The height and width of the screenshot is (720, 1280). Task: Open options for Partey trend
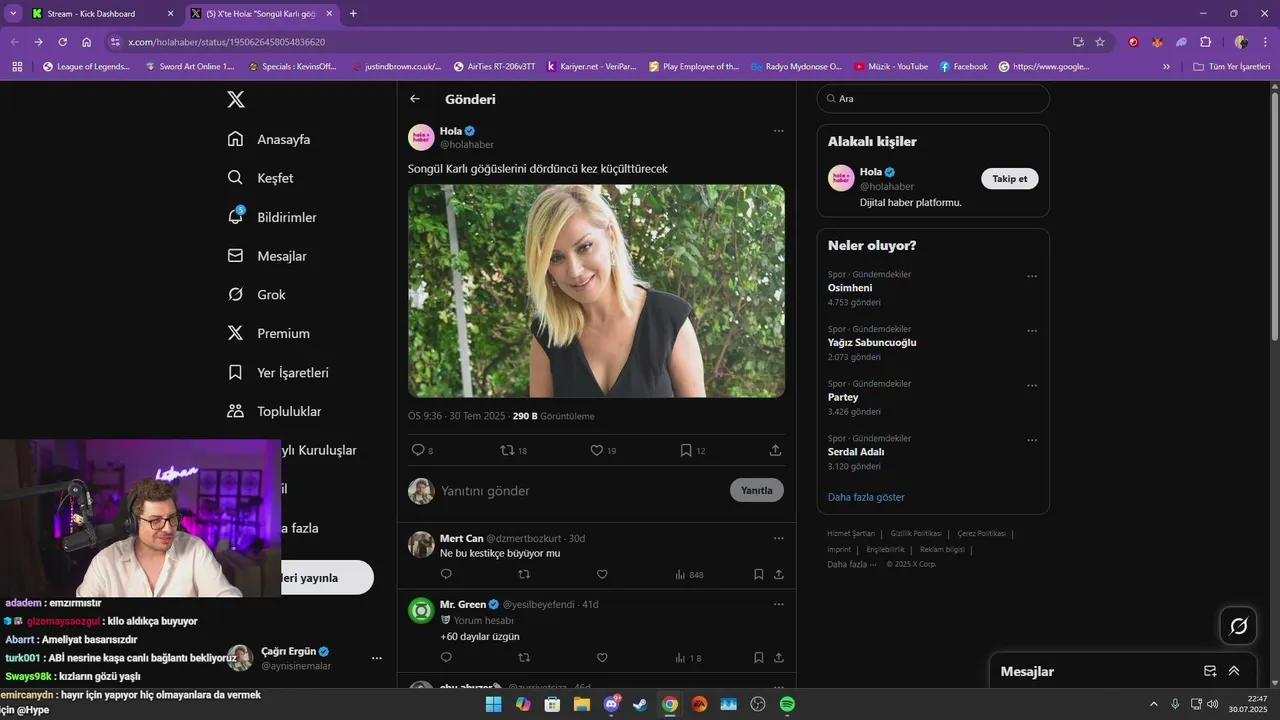pos(1032,385)
